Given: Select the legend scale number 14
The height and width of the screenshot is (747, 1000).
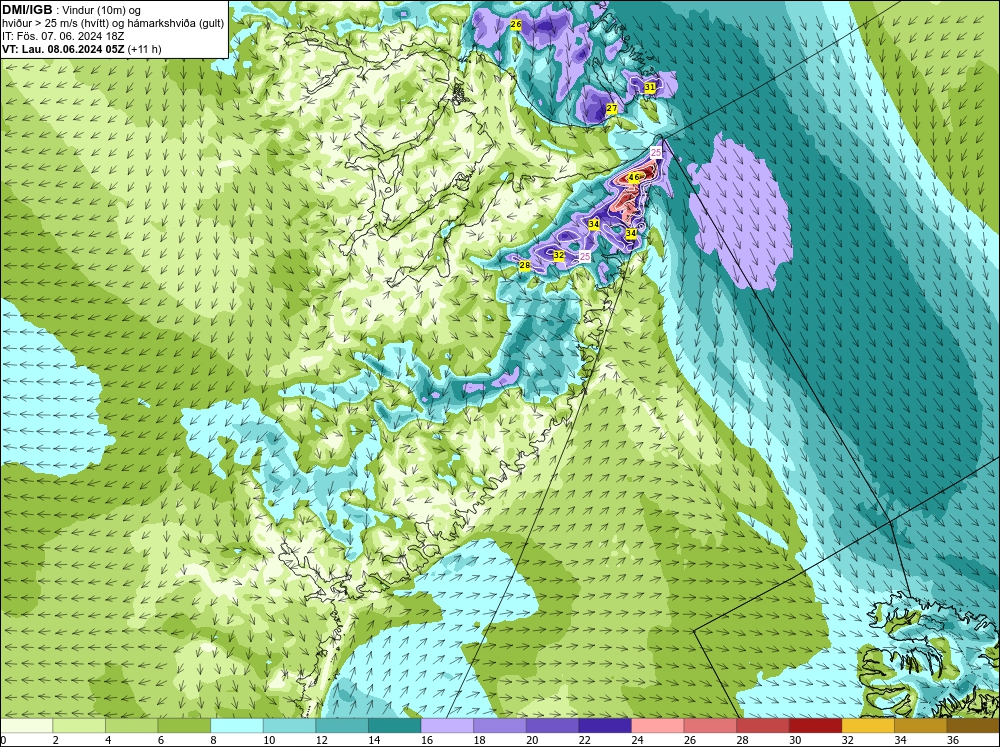Looking at the screenshot, I should [x=374, y=740].
